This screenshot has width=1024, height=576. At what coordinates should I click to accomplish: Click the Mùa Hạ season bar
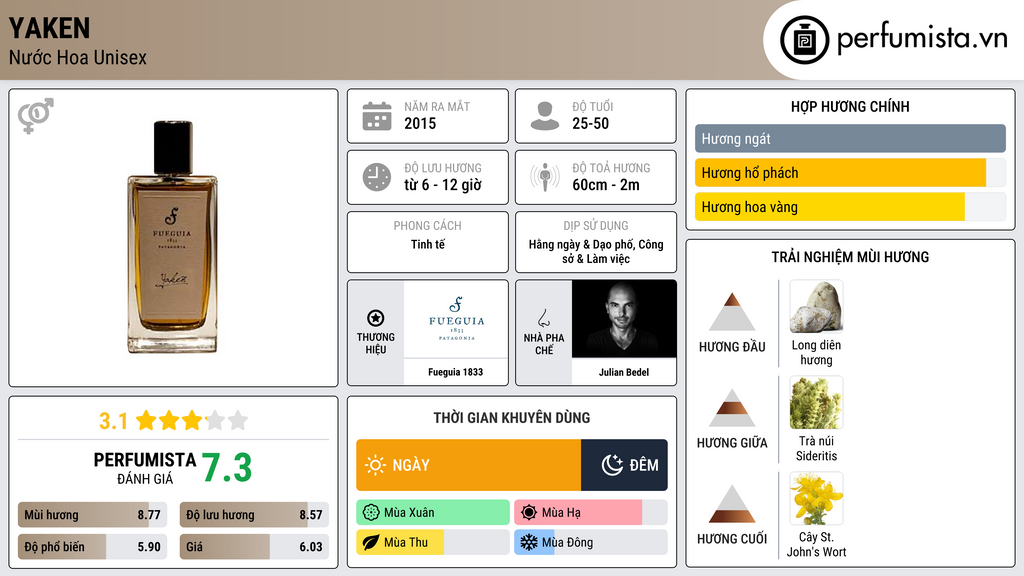pos(591,513)
